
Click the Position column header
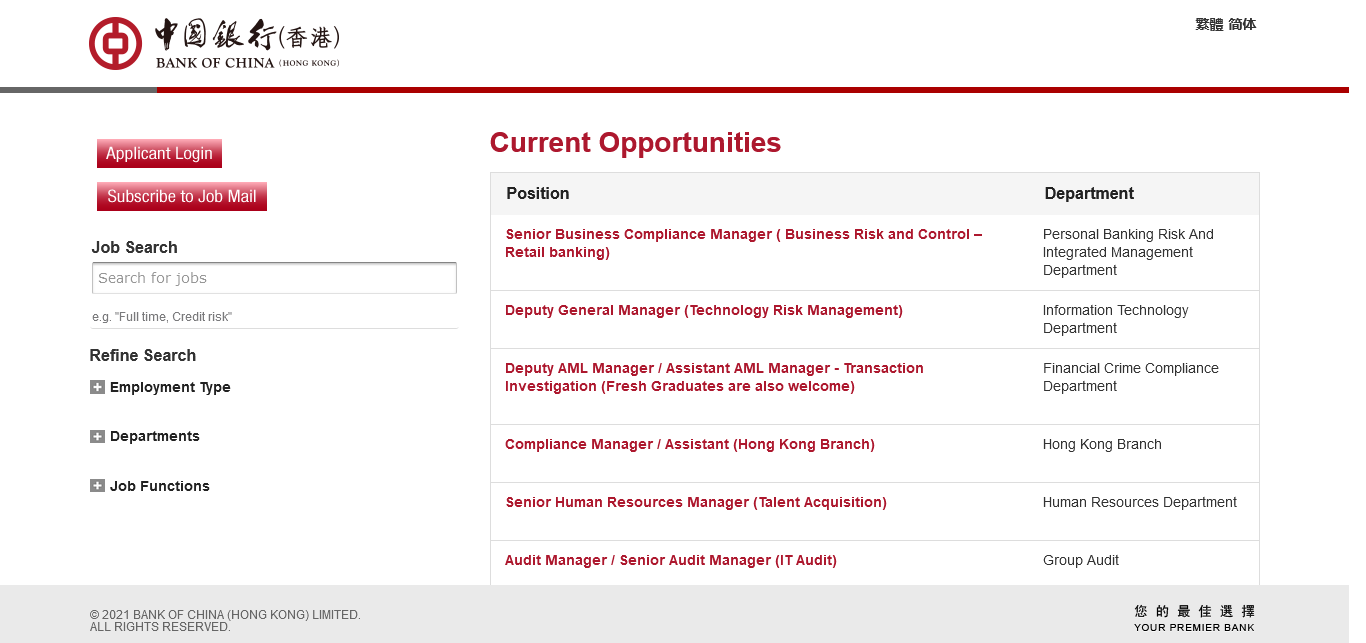537,194
